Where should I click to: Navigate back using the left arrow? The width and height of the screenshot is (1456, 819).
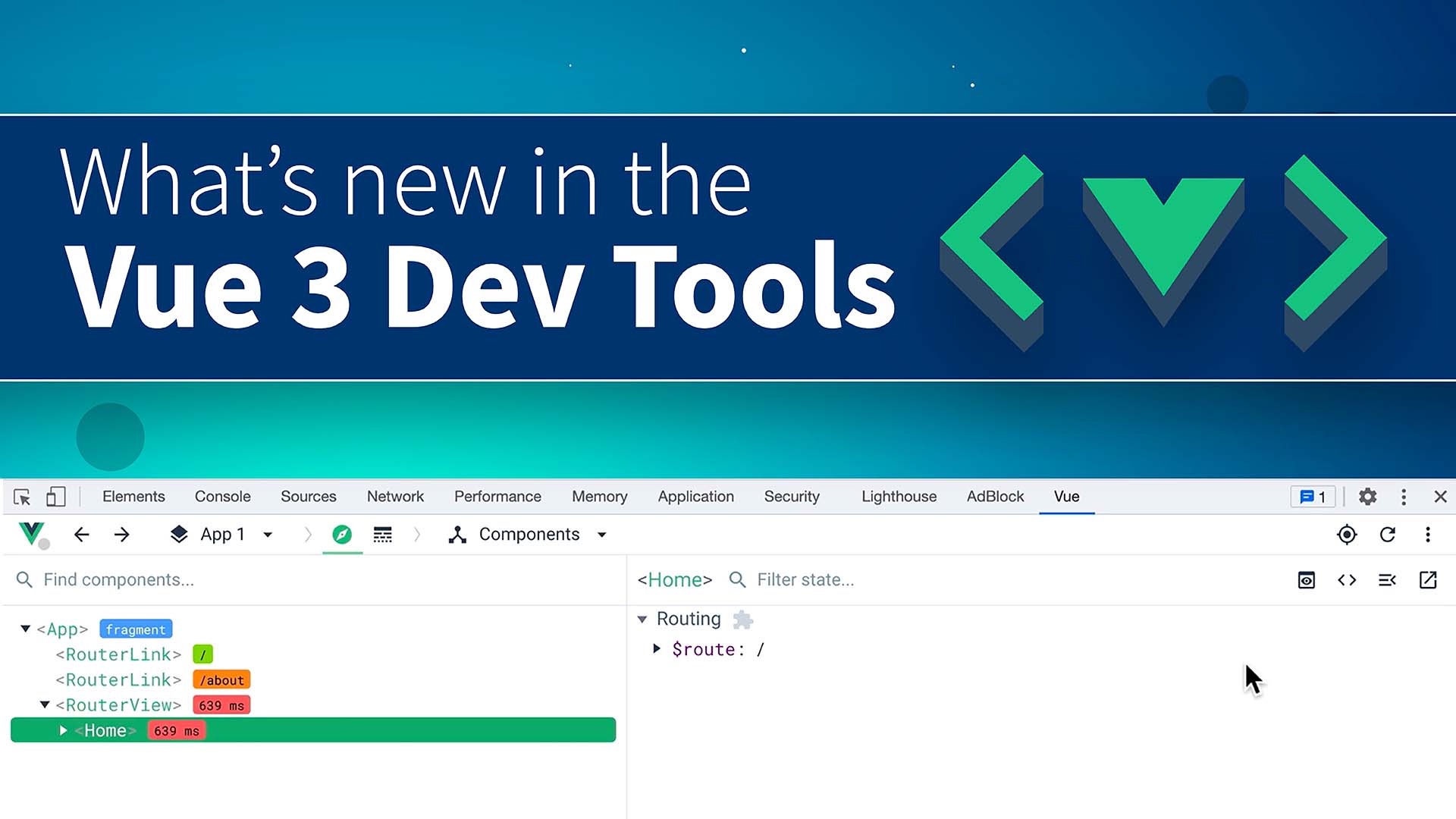[x=81, y=535]
